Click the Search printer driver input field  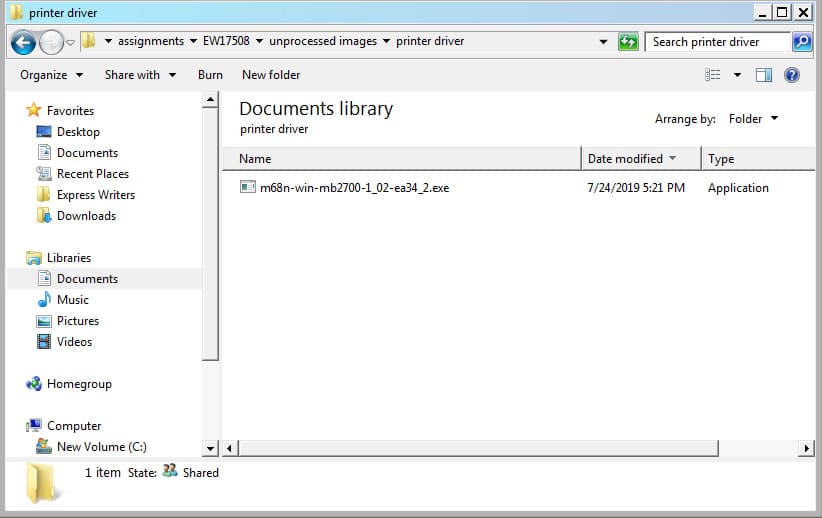(x=718, y=42)
